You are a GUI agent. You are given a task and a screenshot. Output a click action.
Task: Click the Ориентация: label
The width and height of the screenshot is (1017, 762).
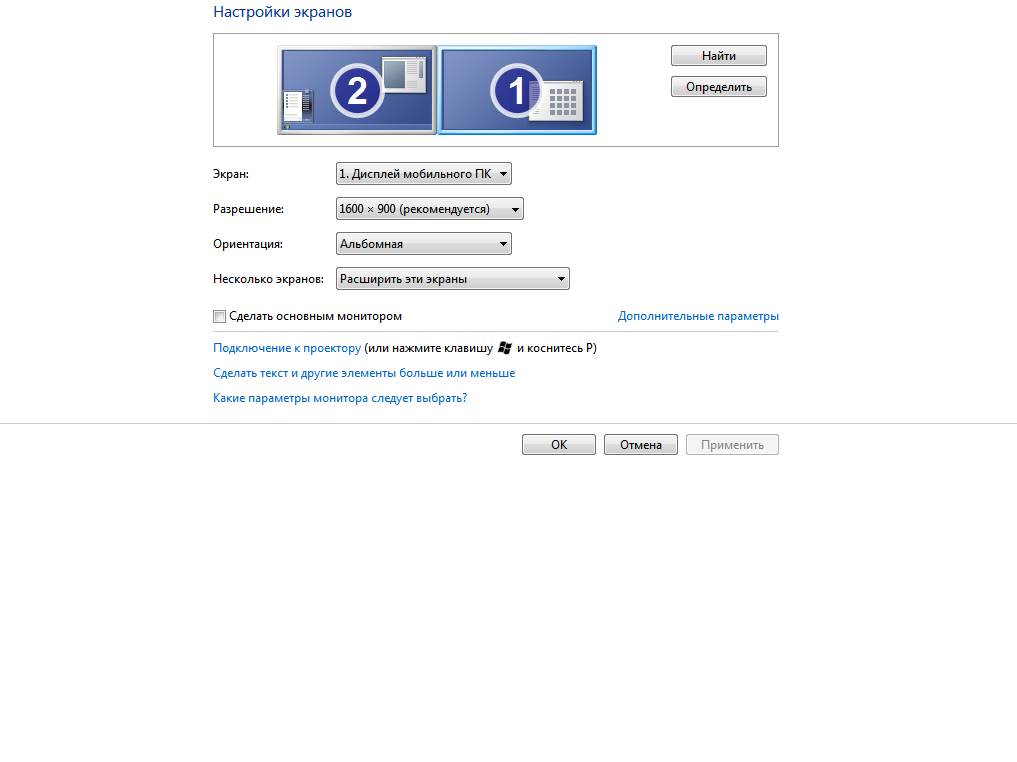(248, 244)
